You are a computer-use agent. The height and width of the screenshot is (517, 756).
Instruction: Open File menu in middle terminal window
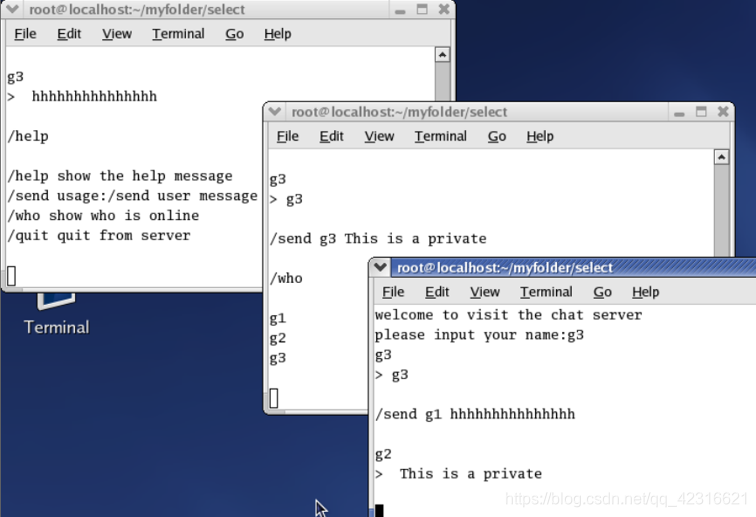click(288, 136)
